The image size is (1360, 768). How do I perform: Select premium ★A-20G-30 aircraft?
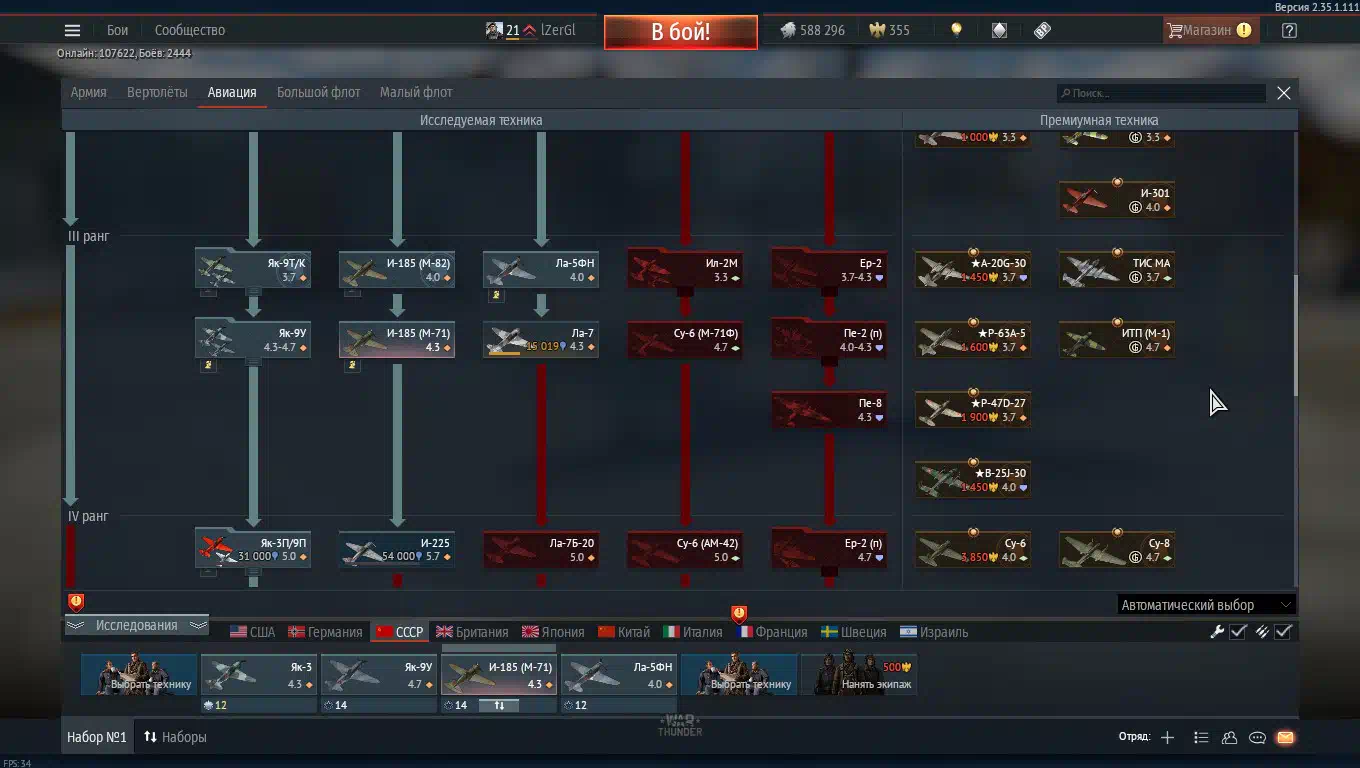click(973, 270)
